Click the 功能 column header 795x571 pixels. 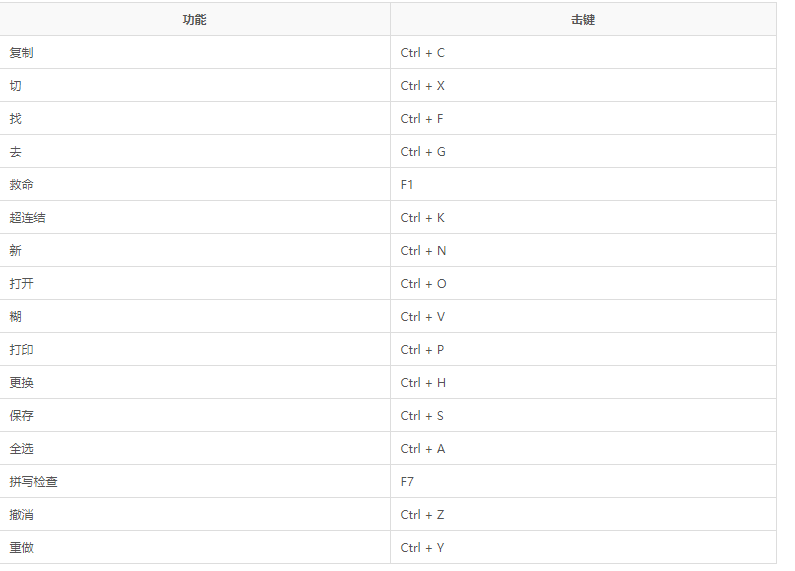click(195, 19)
